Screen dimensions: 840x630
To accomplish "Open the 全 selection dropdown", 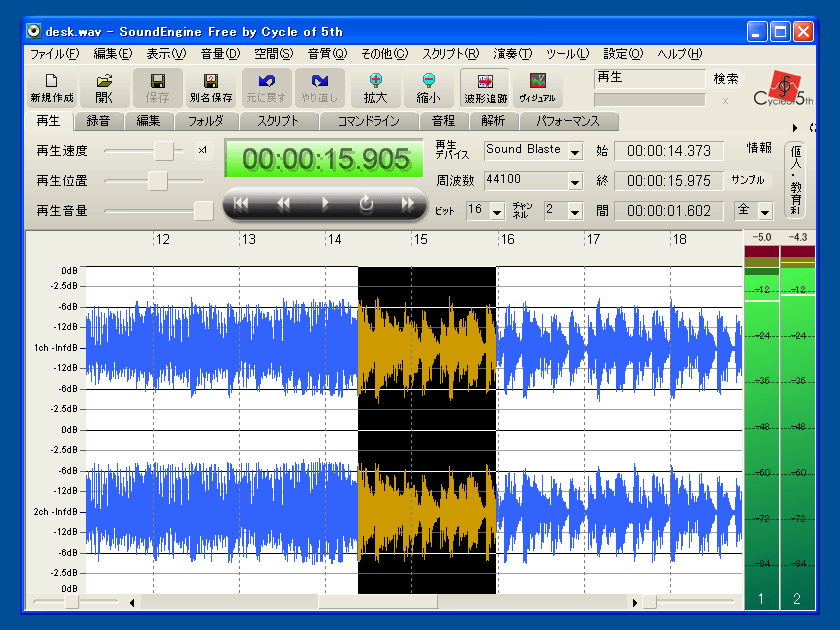I will (765, 212).
